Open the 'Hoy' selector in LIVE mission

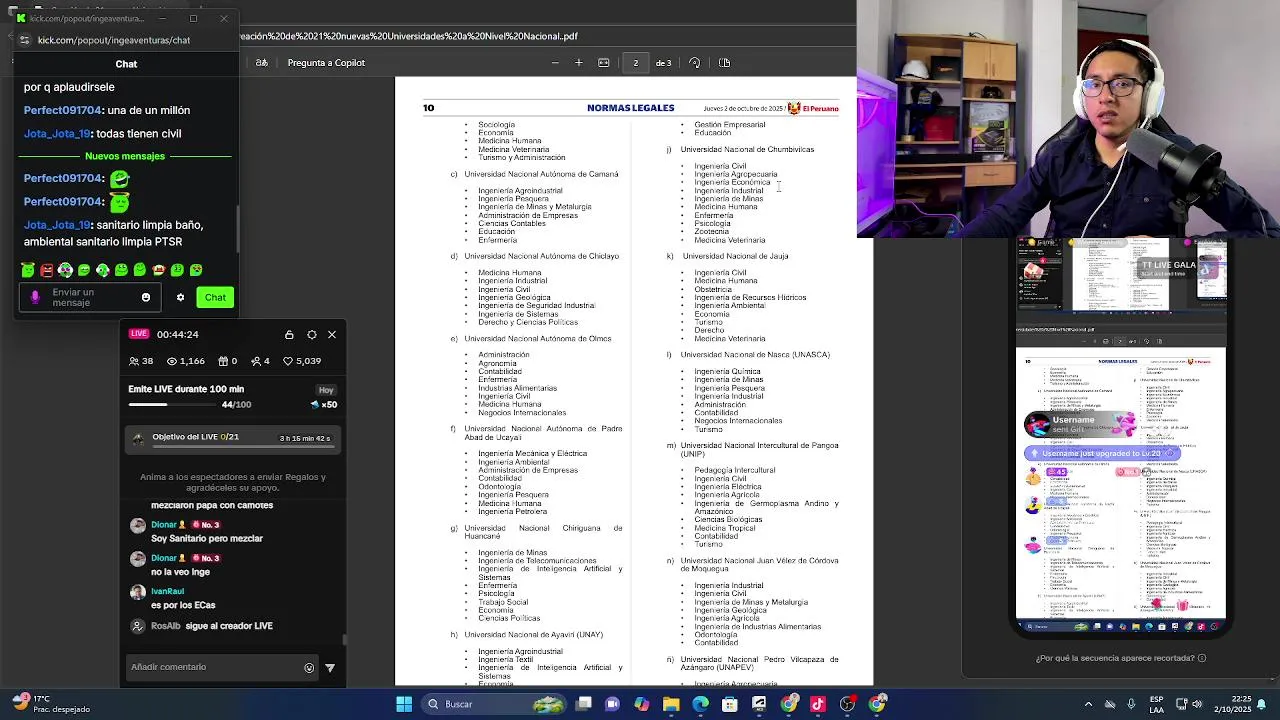[326, 390]
